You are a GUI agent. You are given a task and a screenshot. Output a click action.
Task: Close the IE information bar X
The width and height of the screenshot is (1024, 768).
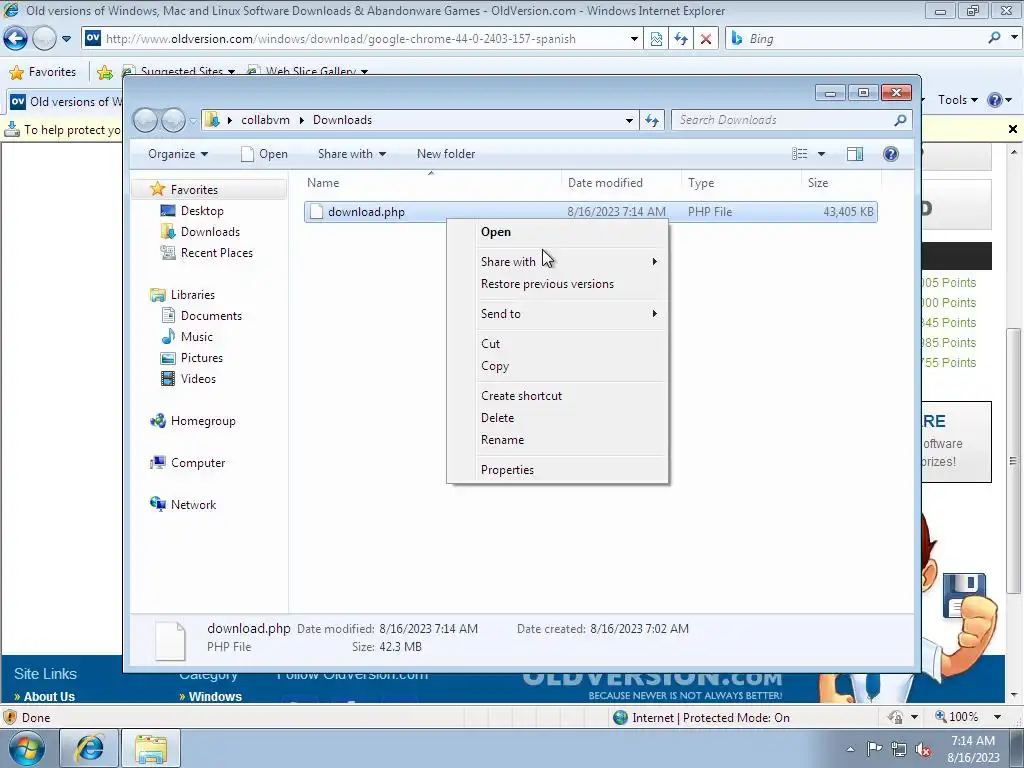click(x=1012, y=129)
